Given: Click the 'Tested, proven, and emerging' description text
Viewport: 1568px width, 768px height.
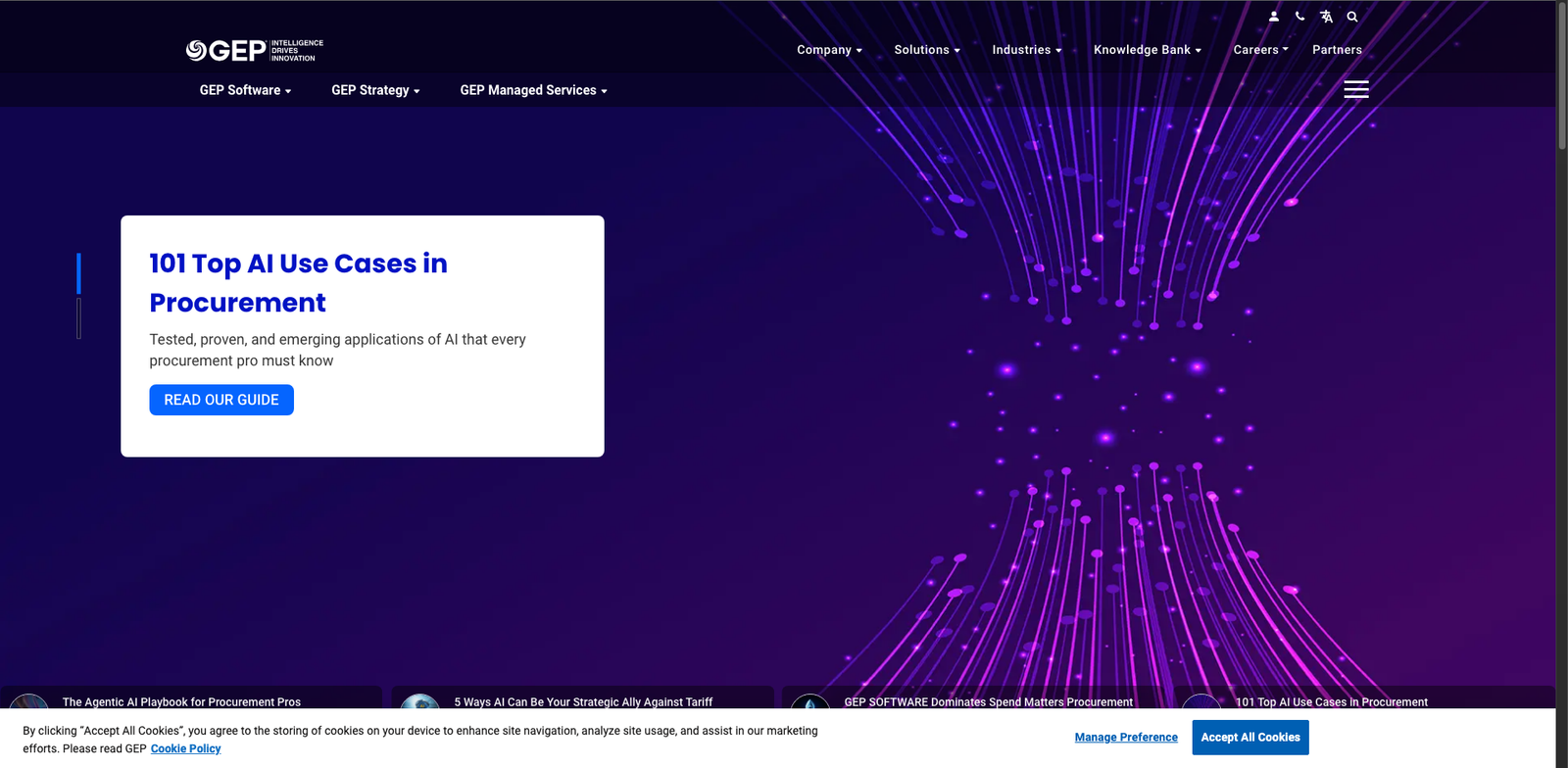Looking at the screenshot, I should coord(337,350).
